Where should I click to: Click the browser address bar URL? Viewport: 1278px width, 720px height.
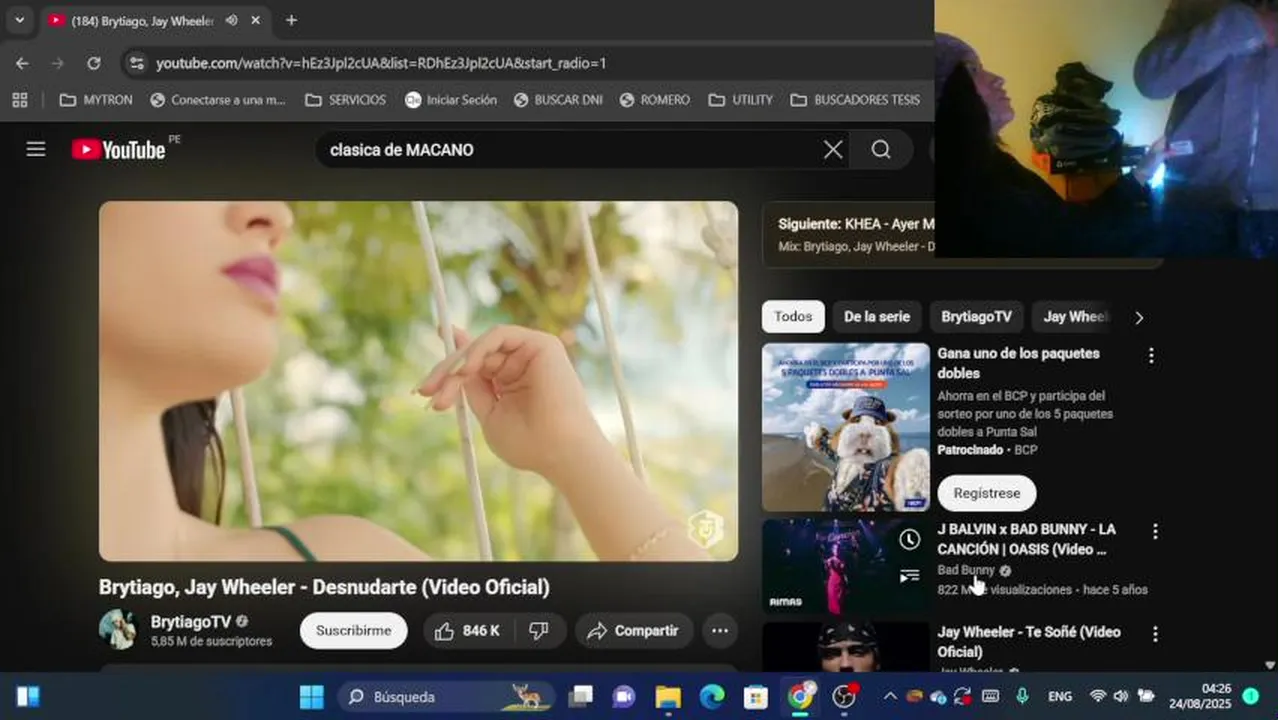click(381, 63)
